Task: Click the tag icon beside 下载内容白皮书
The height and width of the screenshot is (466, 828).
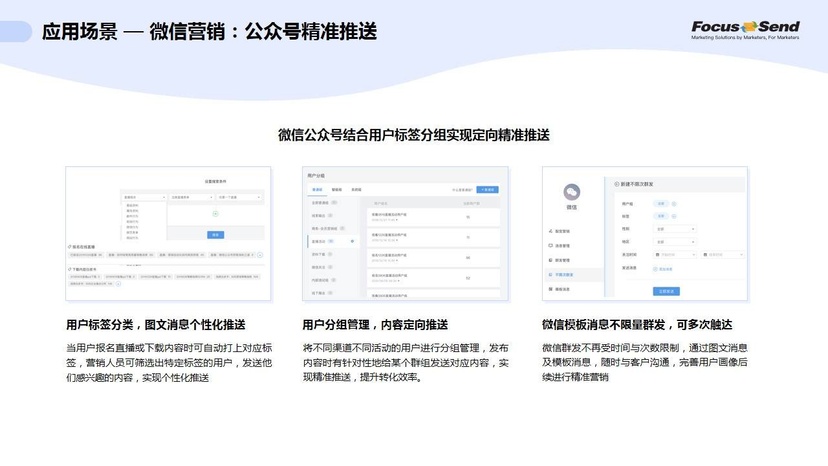Action: (x=69, y=269)
